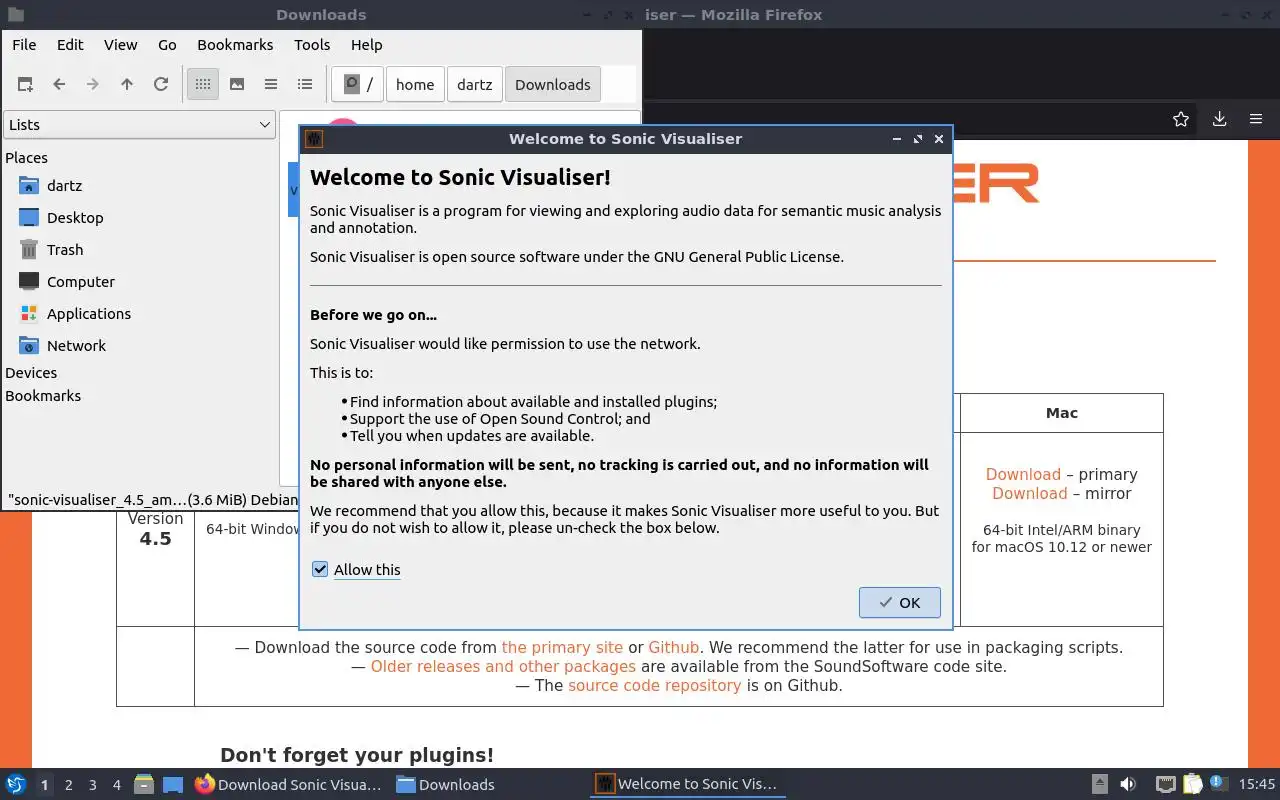Open the Tools menu in file manager

point(312,44)
